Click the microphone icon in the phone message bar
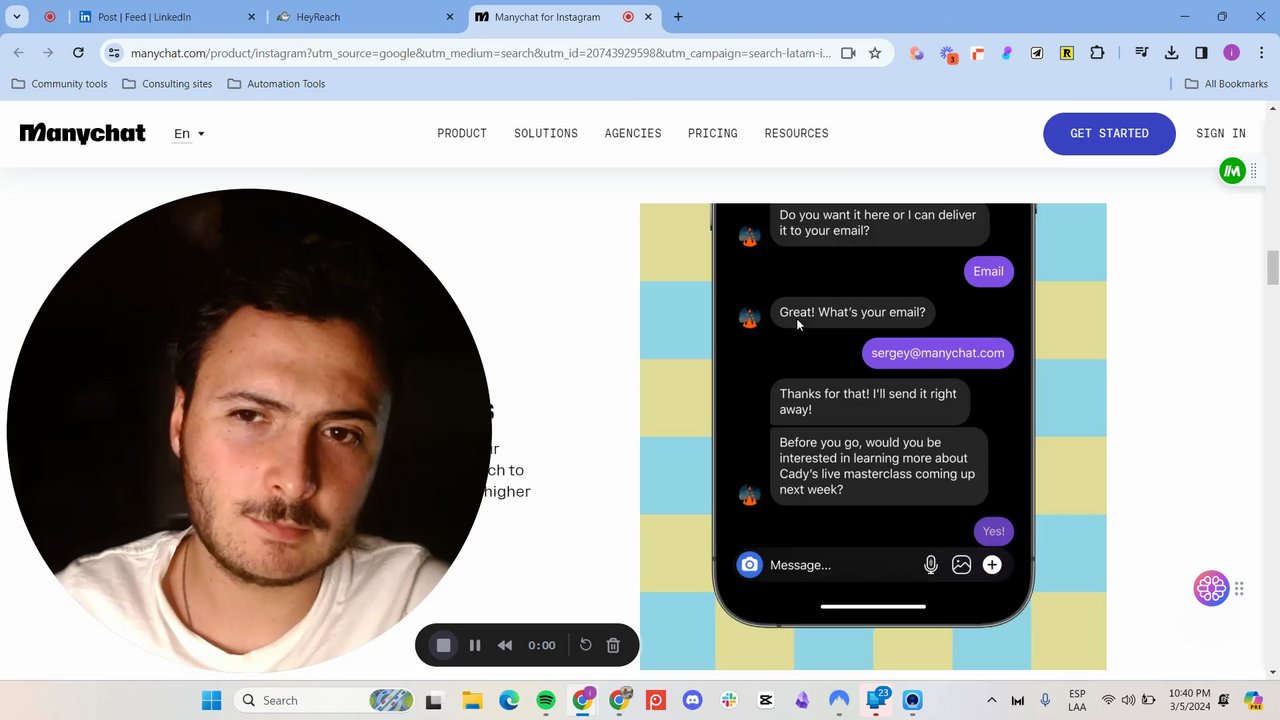Viewport: 1280px width, 720px height. 931,565
